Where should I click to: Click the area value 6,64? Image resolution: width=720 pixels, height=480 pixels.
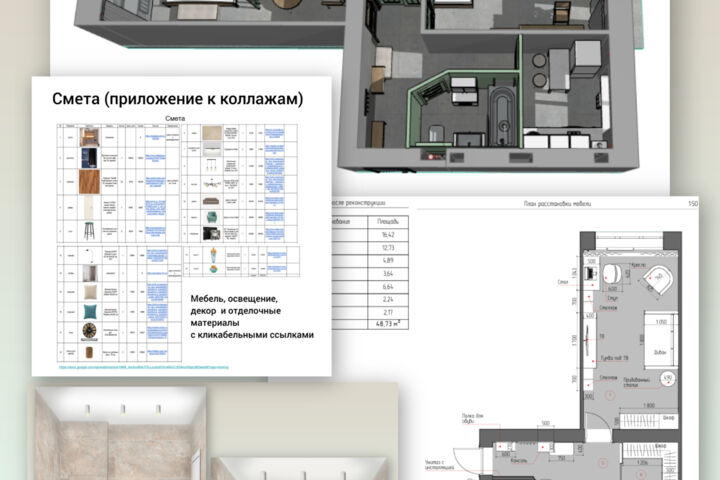(388, 287)
